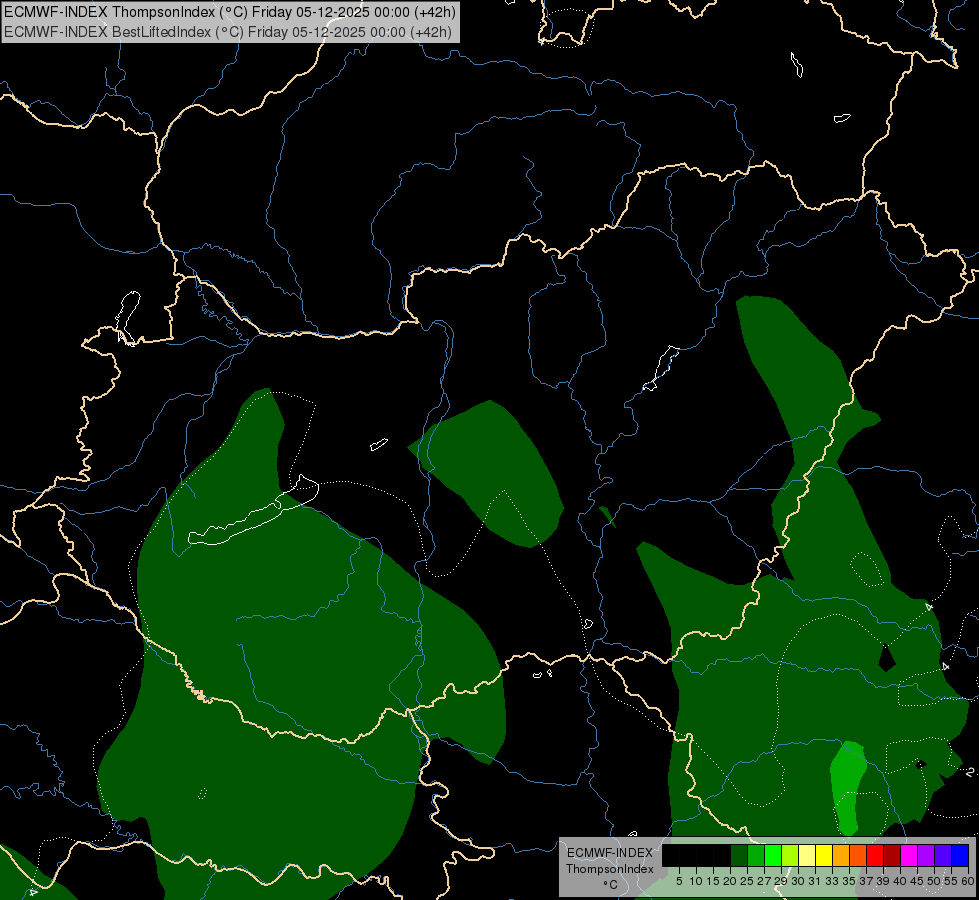
Task: Select the dark green 20–25 legend swatch
Action: [739, 855]
